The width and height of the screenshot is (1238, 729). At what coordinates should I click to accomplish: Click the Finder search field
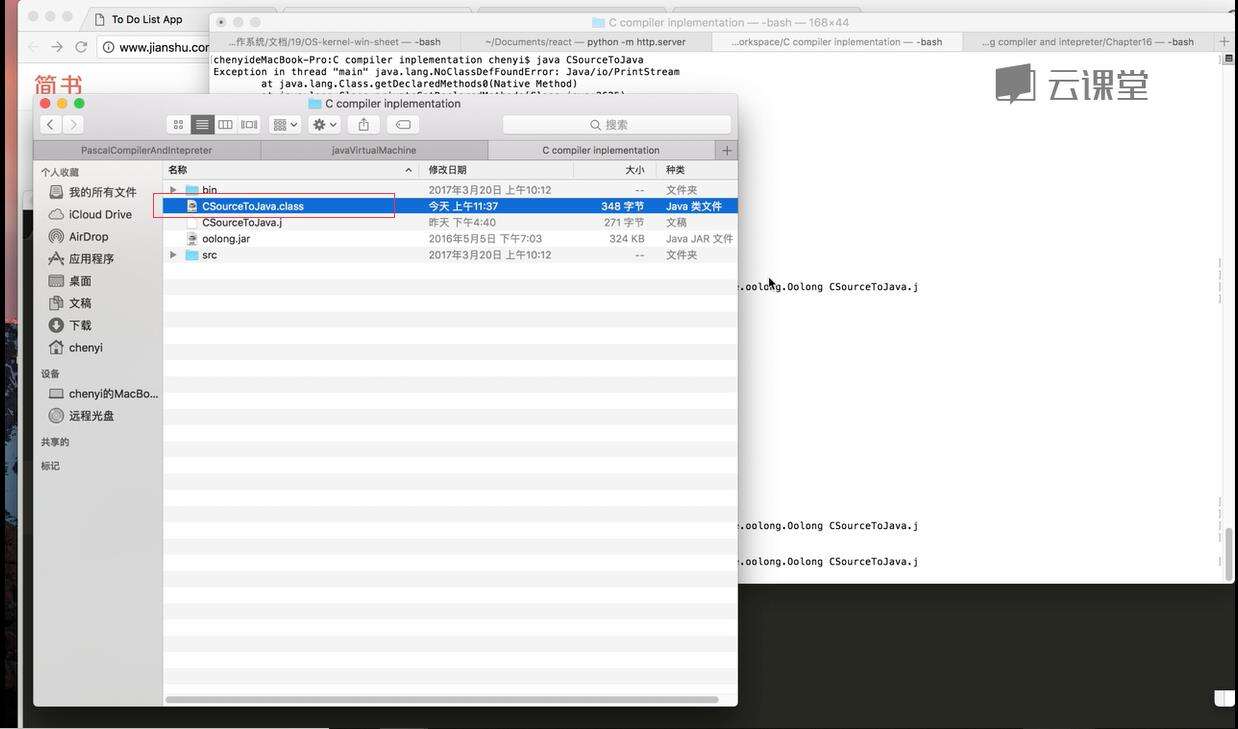[x=616, y=125]
